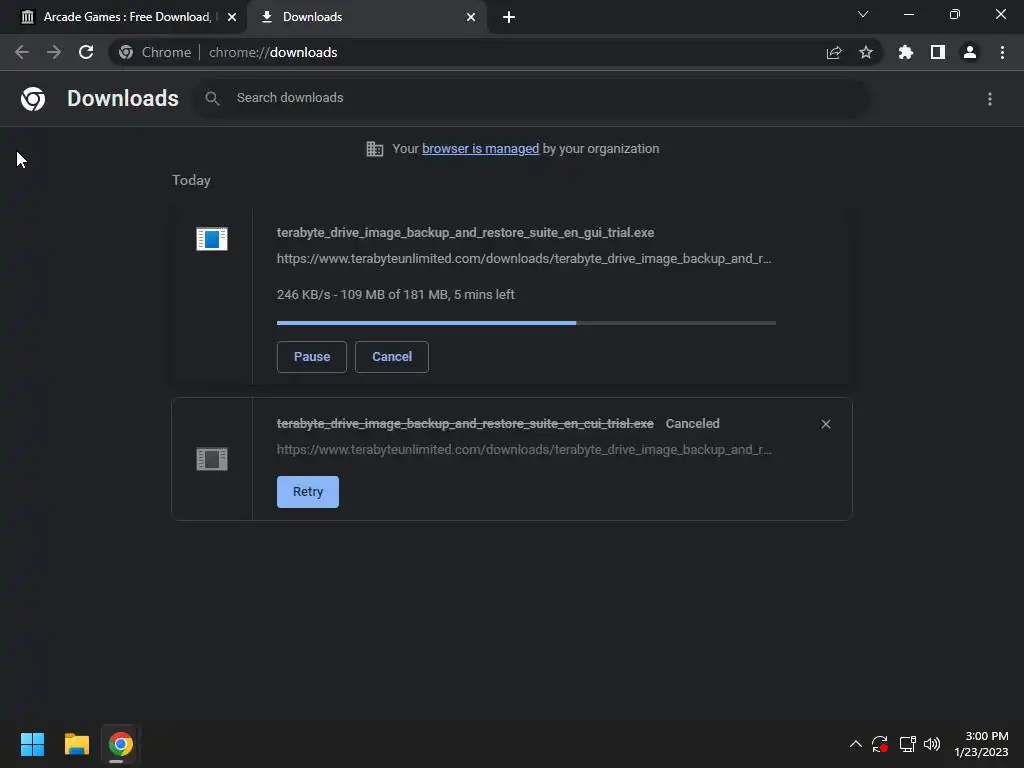Image resolution: width=1024 pixels, height=768 pixels.
Task: Click the sync status tray icon
Action: [x=880, y=744]
